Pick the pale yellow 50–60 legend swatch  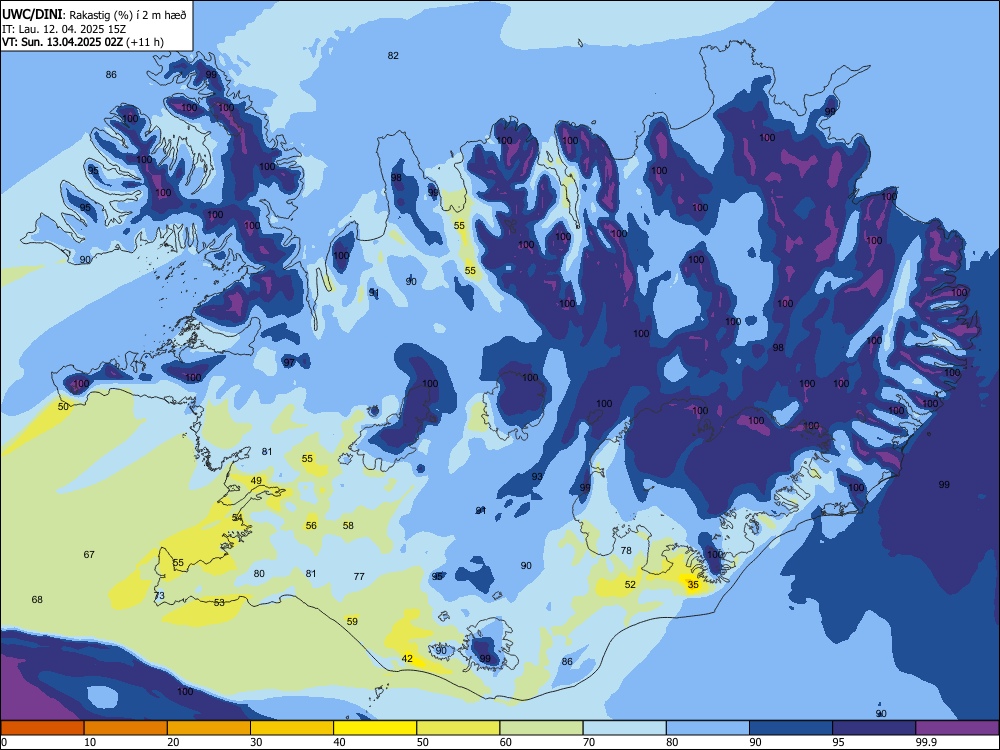tap(459, 728)
